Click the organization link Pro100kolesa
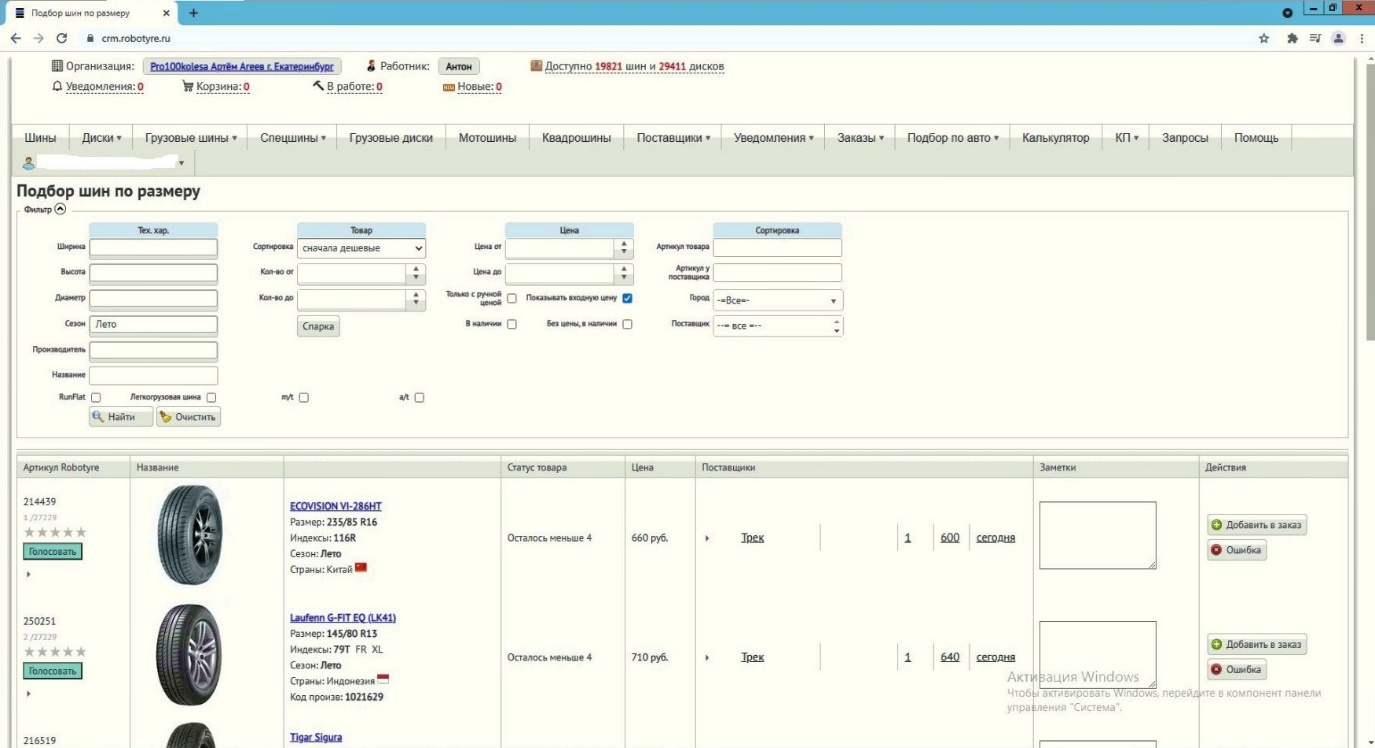This screenshot has width=1375, height=748. [244, 67]
